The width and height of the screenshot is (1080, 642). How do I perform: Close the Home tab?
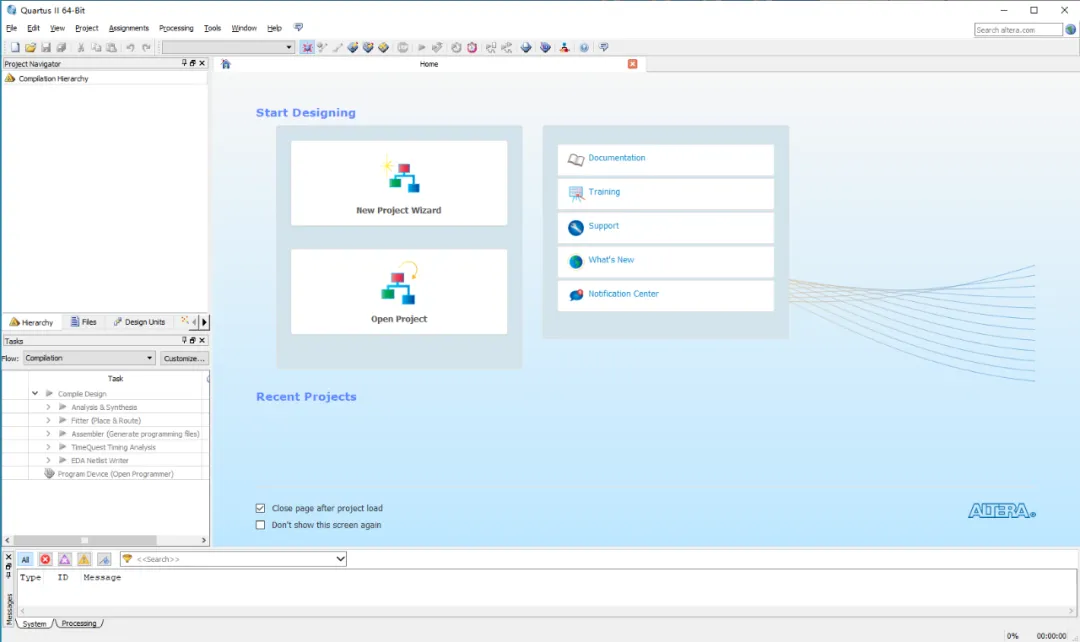tap(632, 64)
